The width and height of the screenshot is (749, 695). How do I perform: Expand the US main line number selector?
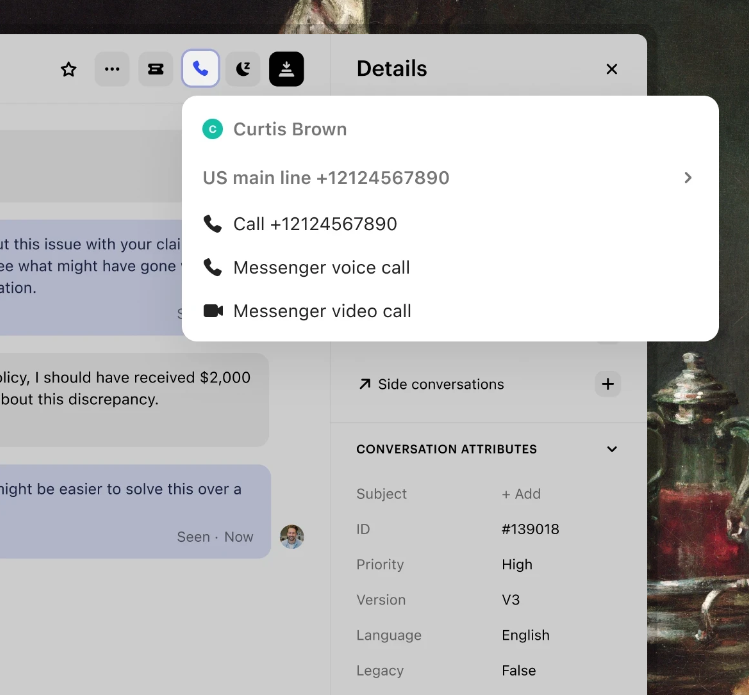pyautogui.click(x=687, y=178)
